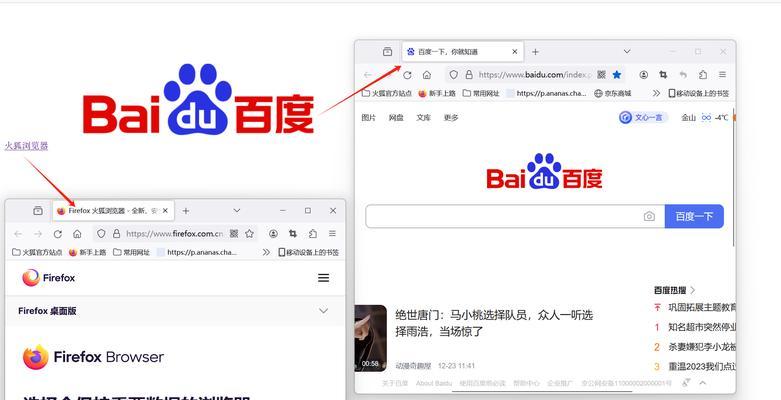
Task: Select the Firefox 火狐浏览器 tab
Action: tap(114, 211)
